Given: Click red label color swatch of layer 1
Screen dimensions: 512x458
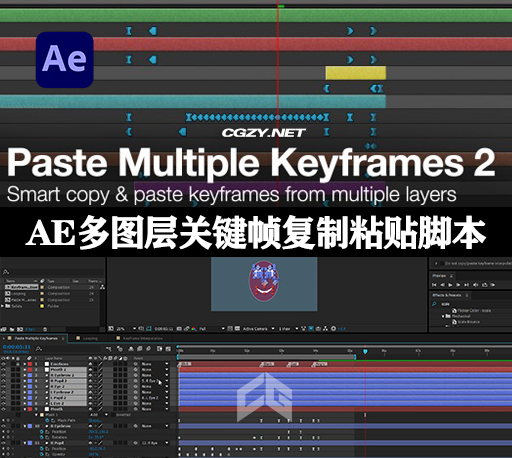Looking at the screenshot, I should tap(30, 364).
